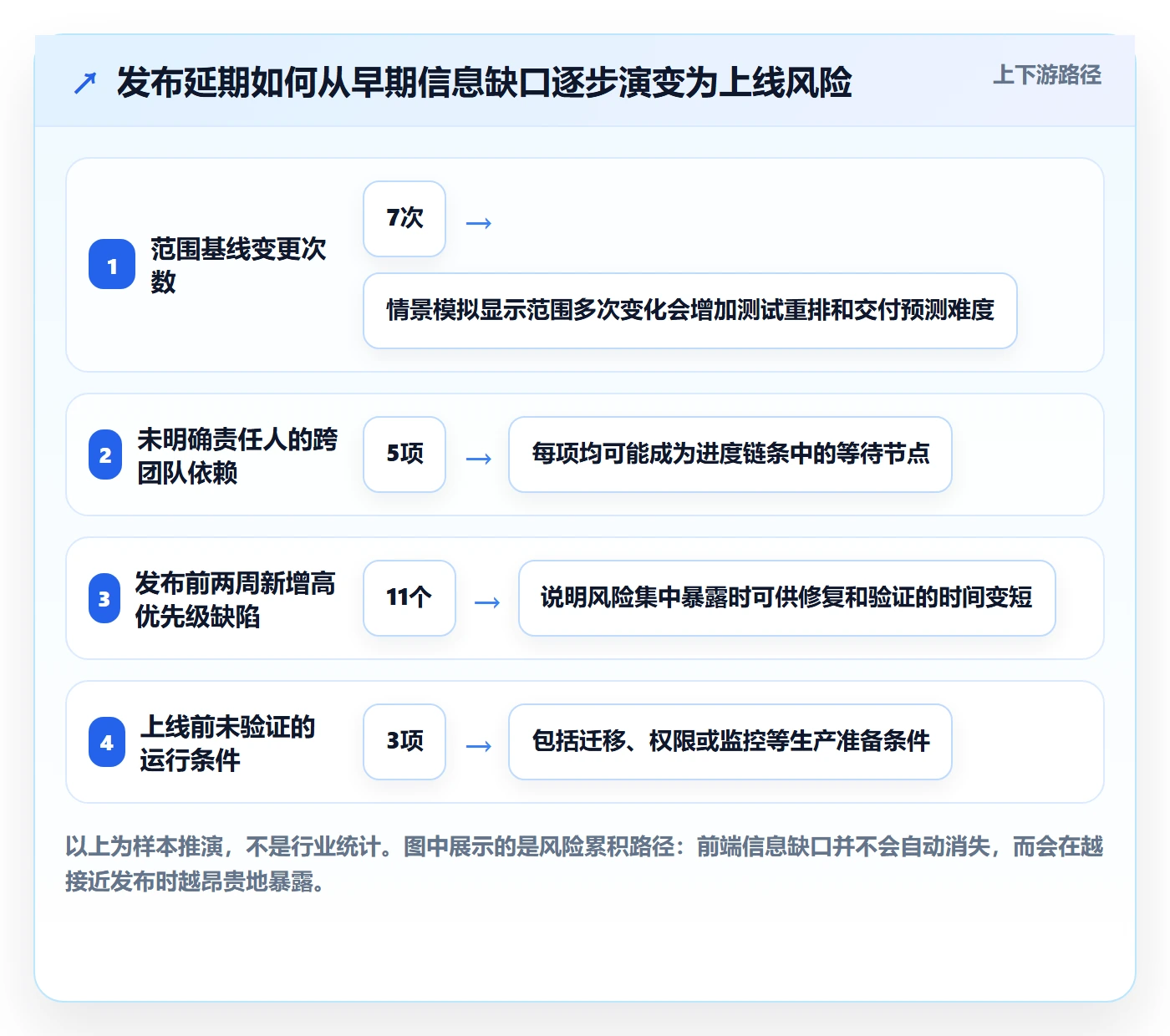
Task: Click the 上下游路径 label
Action: point(1046,74)
